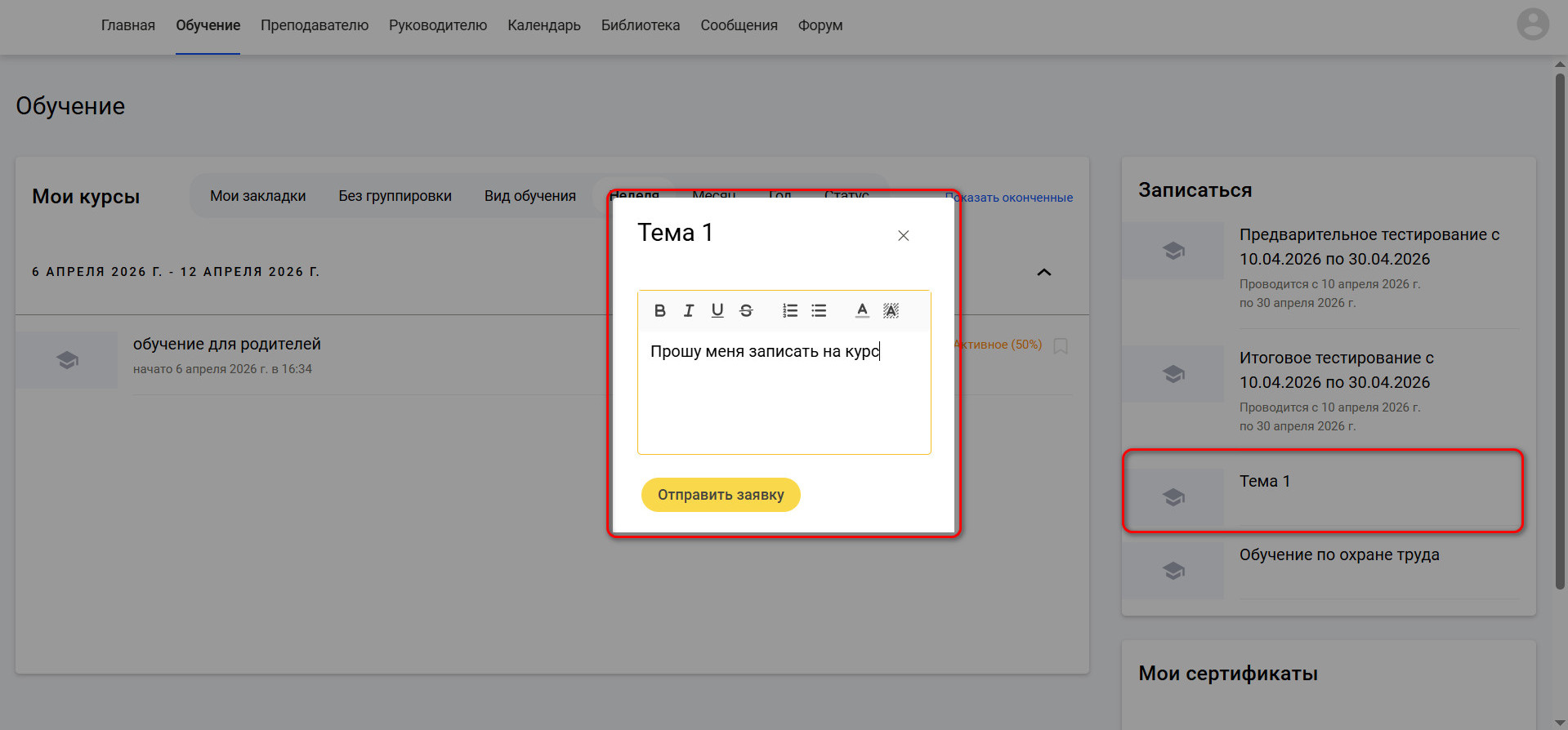Toggle bookmark for обучение для родителей
The width and height of the screenshot is (1568, 730).
tap(1061, 346)
